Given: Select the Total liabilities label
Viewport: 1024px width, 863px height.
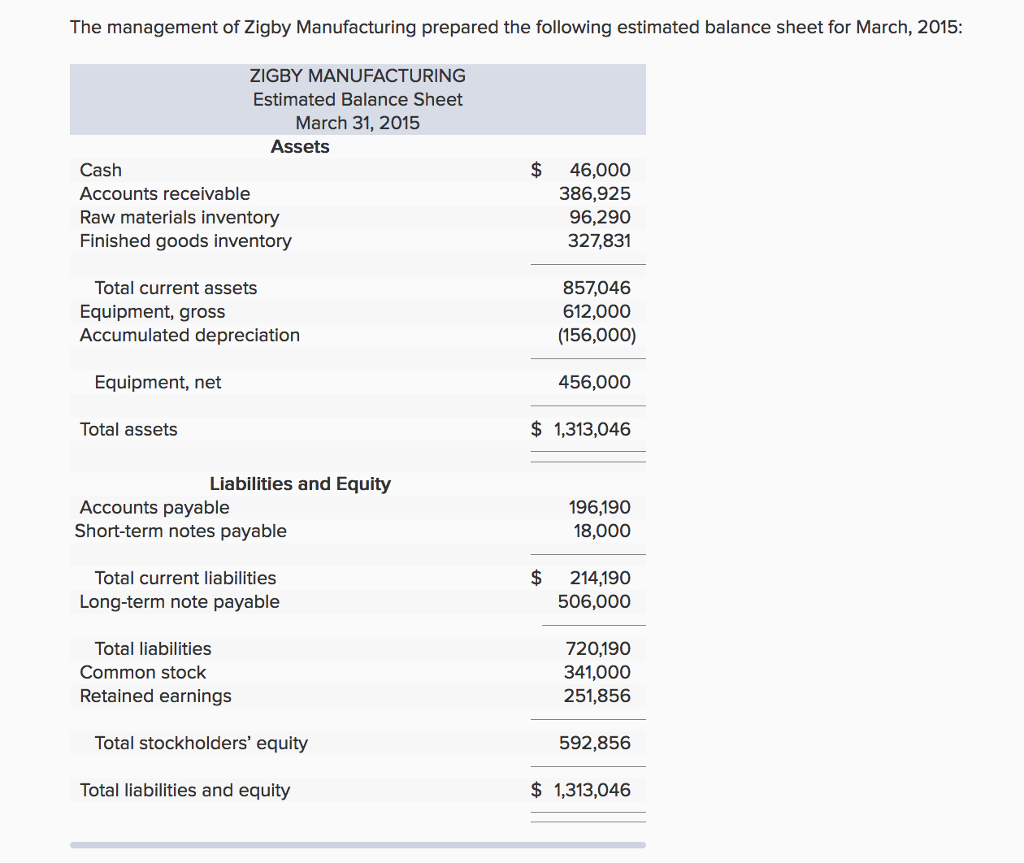Looking at the screenshot, I should [153, 649].
